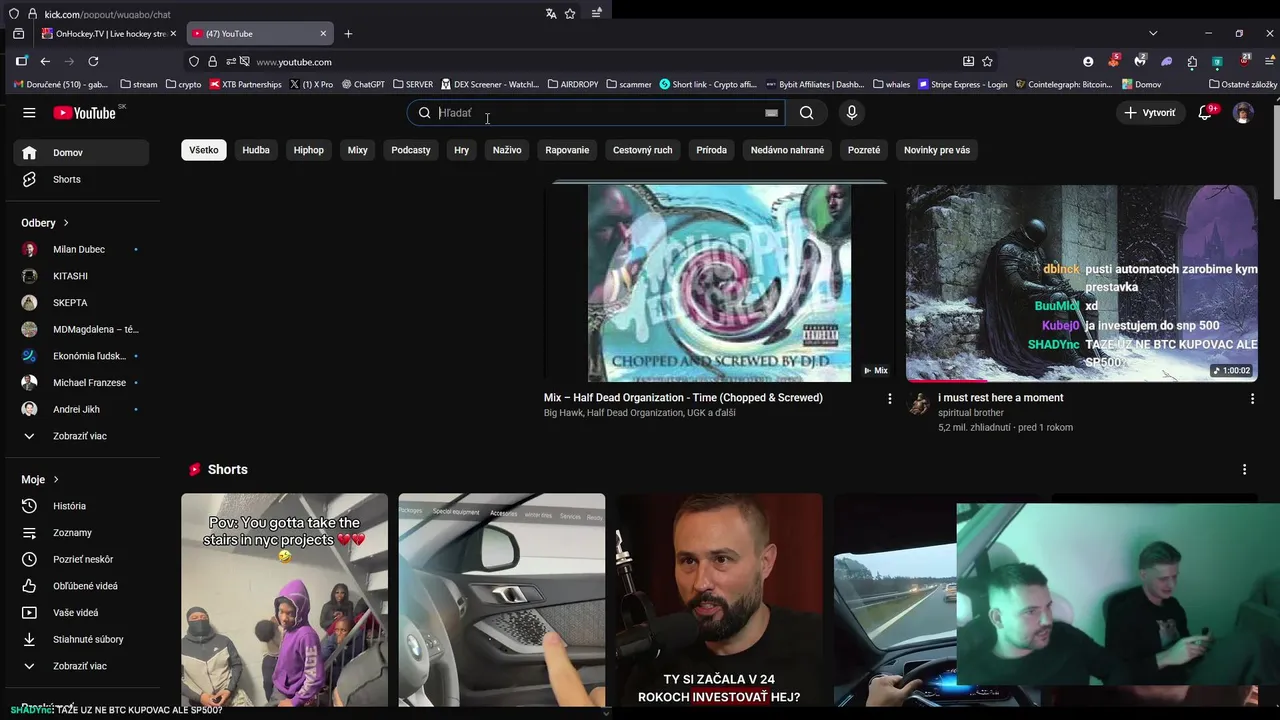Select the Nedávno nahrané filter chip
The width and height of the screenshot is (1280, 720).
(787, 150)
